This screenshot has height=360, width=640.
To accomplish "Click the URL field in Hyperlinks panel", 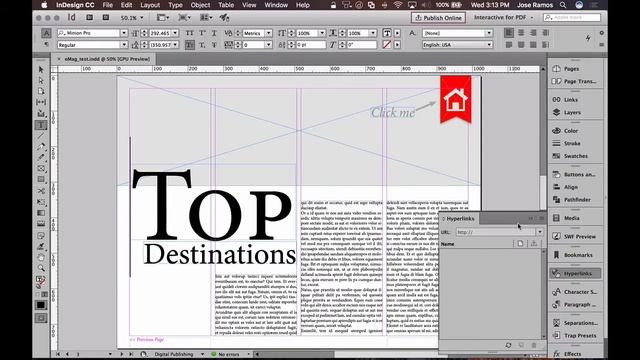I will coord(496,232).
